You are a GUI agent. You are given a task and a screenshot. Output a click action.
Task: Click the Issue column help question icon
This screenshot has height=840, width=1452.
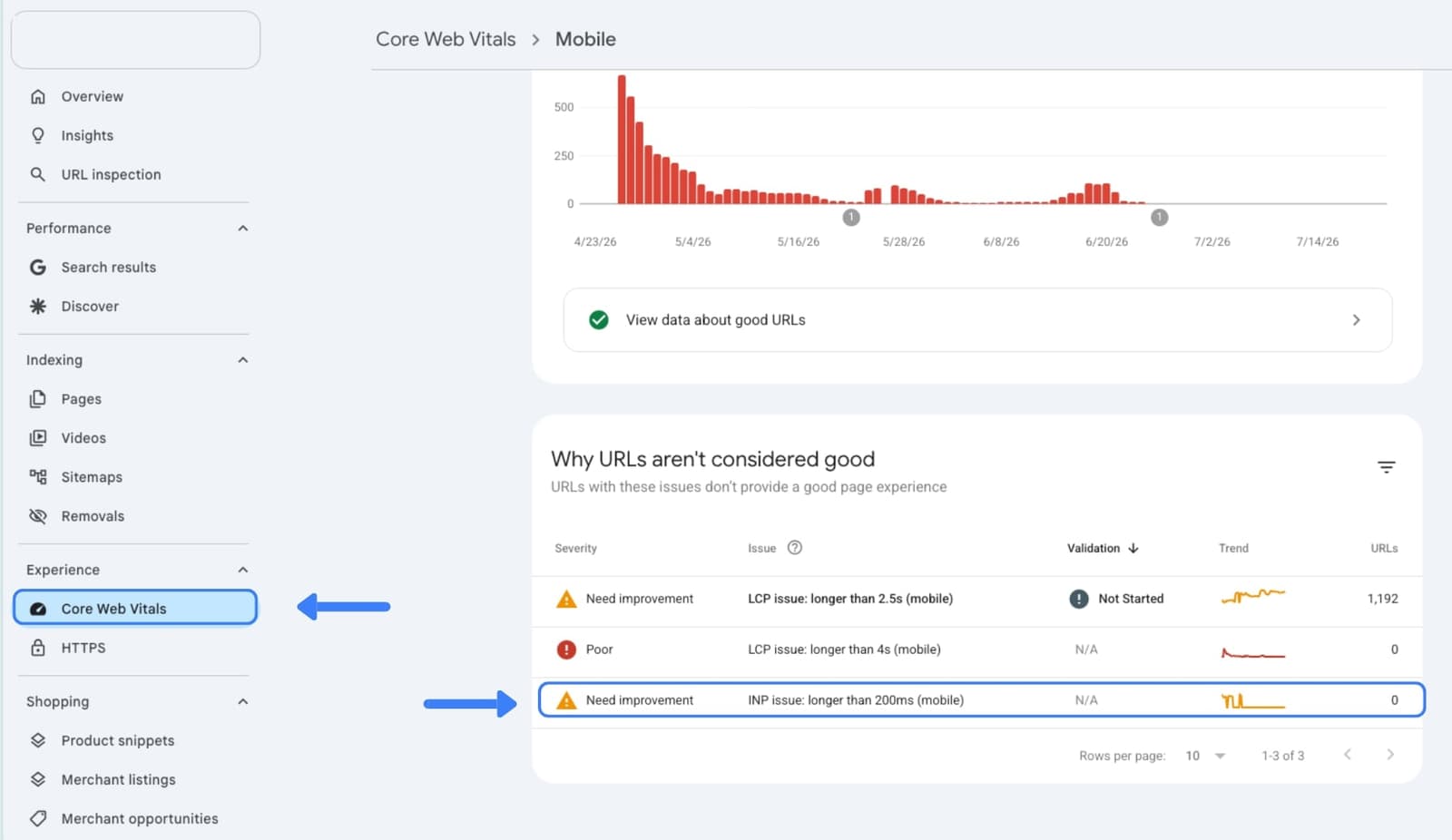point(794,548)
